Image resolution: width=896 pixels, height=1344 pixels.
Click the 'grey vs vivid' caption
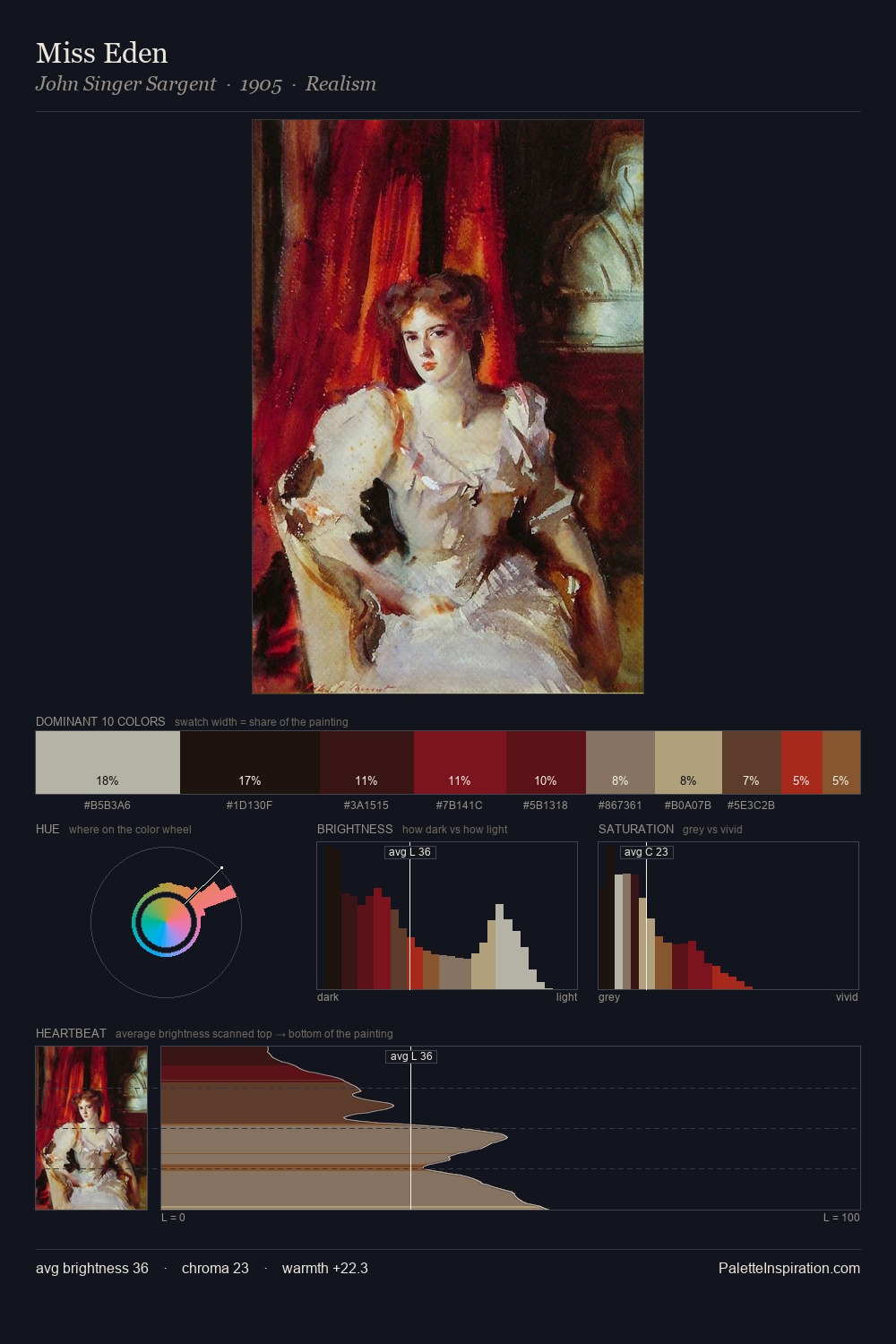pyautogui.click(x=713, y=830)
